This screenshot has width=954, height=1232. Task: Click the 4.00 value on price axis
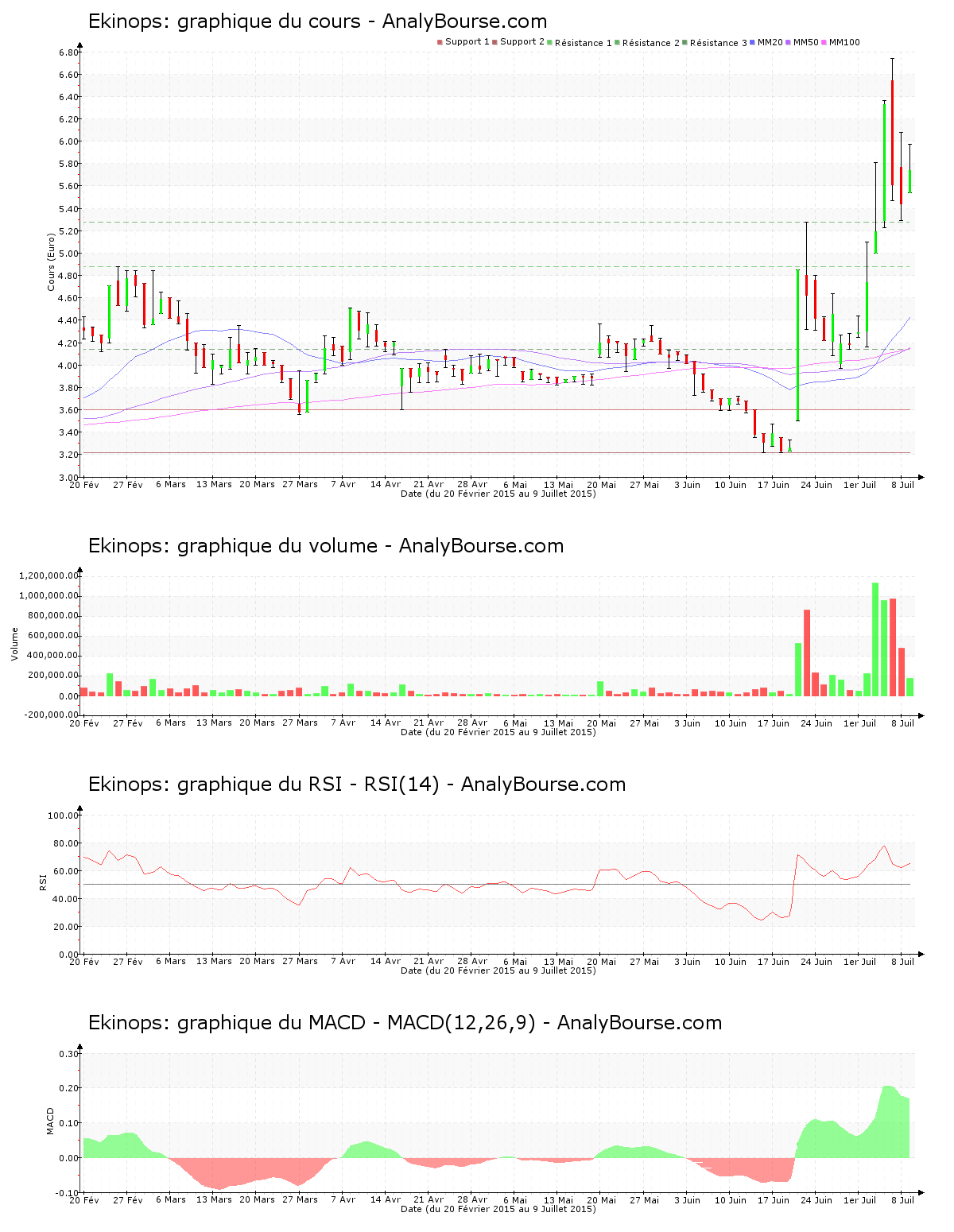(x=68, y=366)
